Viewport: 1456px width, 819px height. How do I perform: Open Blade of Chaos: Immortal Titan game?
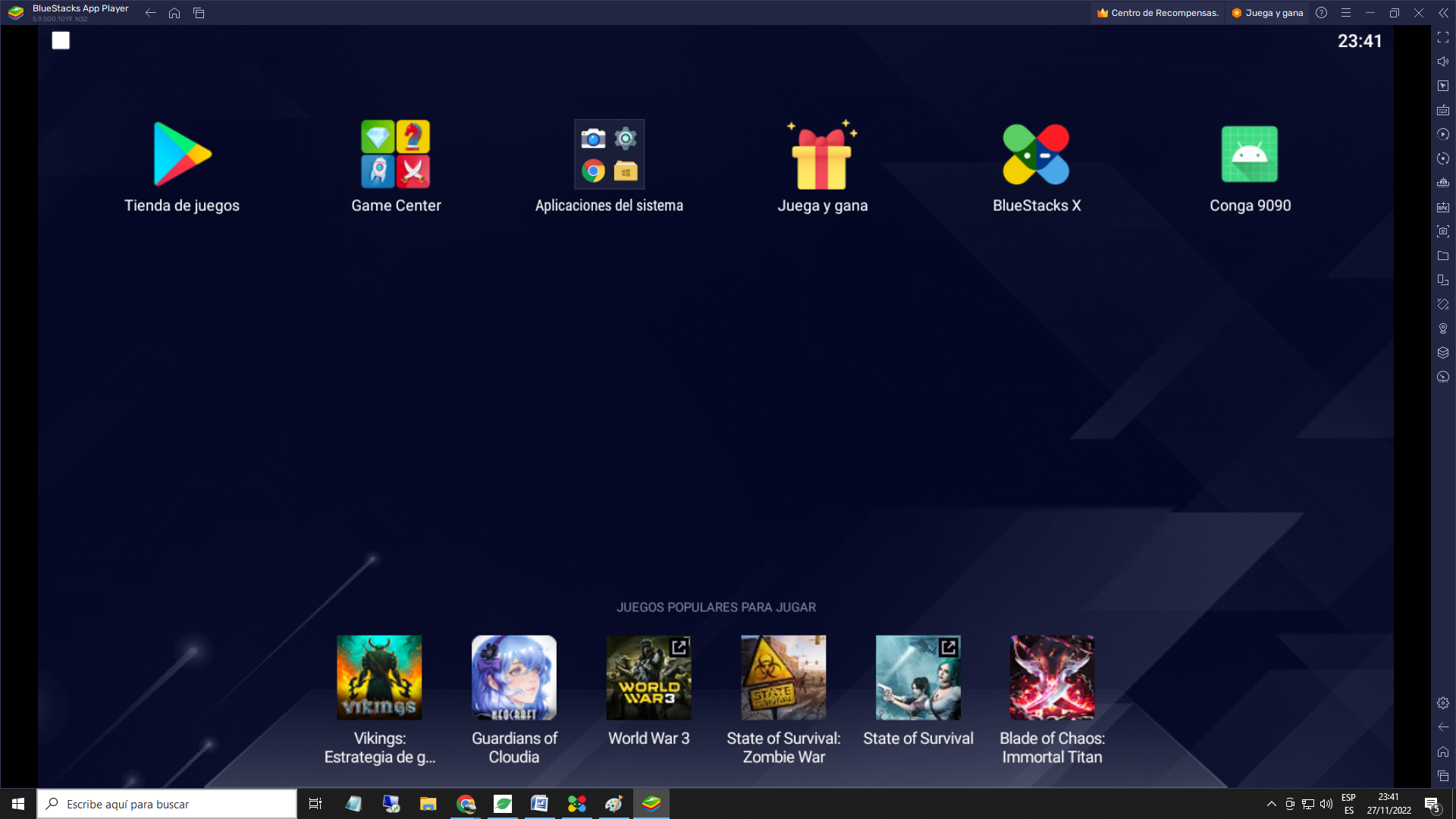tap(1052, 677)
